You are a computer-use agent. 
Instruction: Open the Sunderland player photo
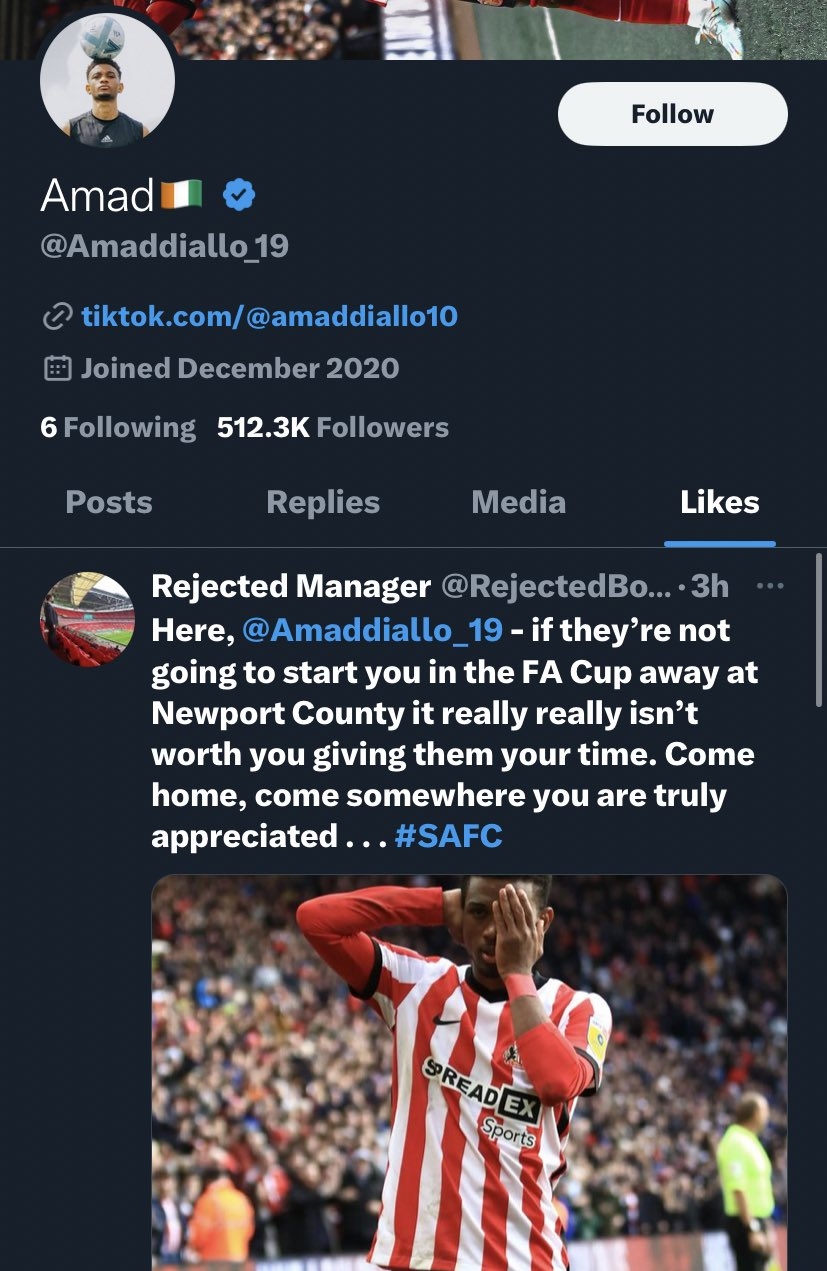tap(469, 1073)
